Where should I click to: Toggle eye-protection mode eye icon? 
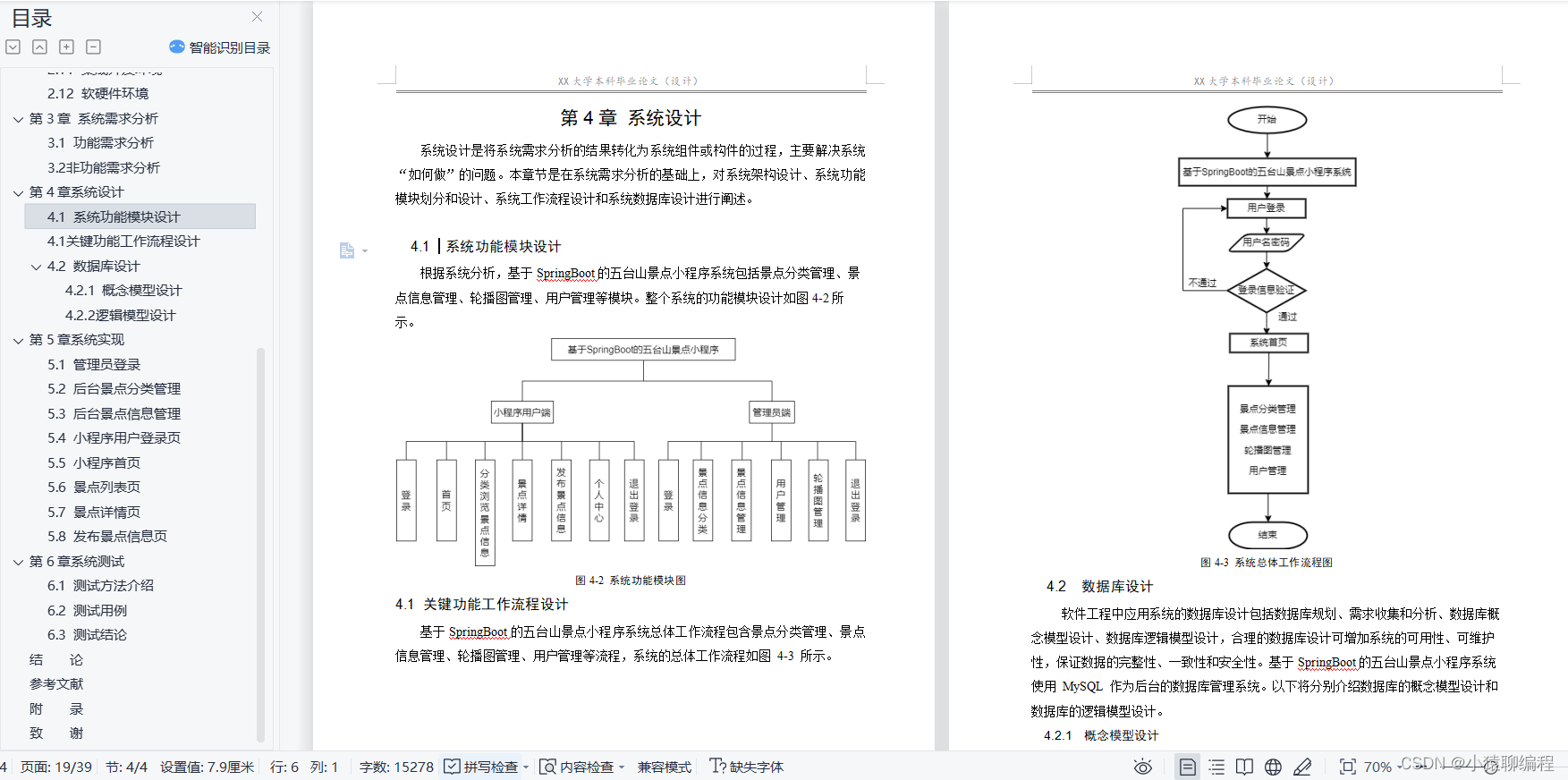(1142, 767)
